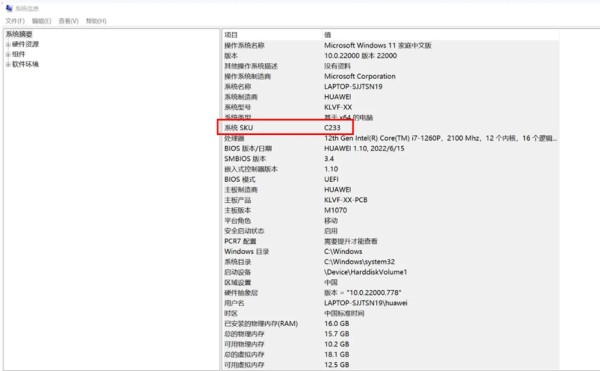Viewport: 600px width, 371px height.
Task: Select the C233 SKU value
Action: [332, 127]
